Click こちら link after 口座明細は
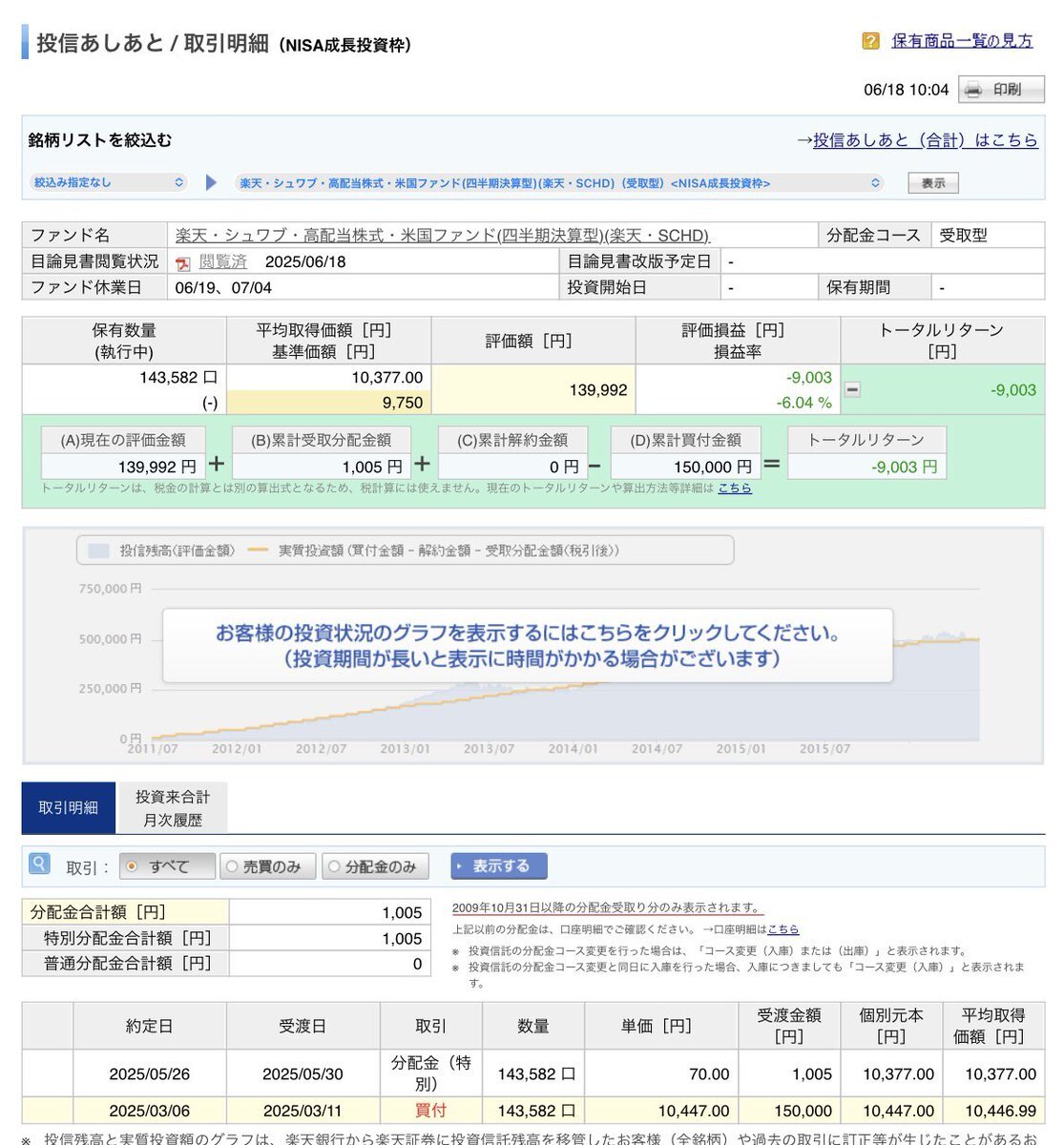This screenshot has height=1145, width=1064. point(782,929)
